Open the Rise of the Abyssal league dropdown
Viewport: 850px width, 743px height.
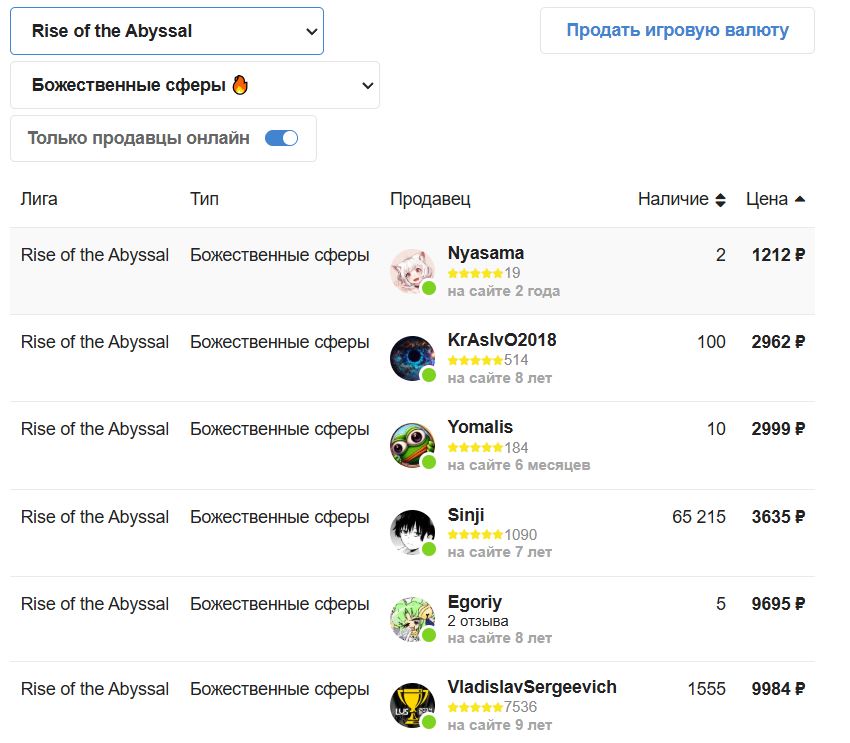167,31
